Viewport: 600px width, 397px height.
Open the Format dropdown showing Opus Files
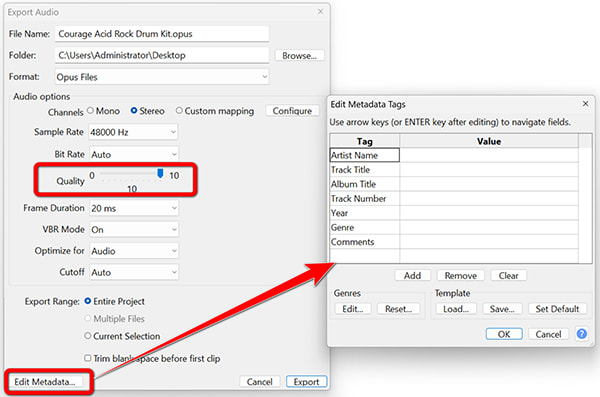click(x=161, y=77)
